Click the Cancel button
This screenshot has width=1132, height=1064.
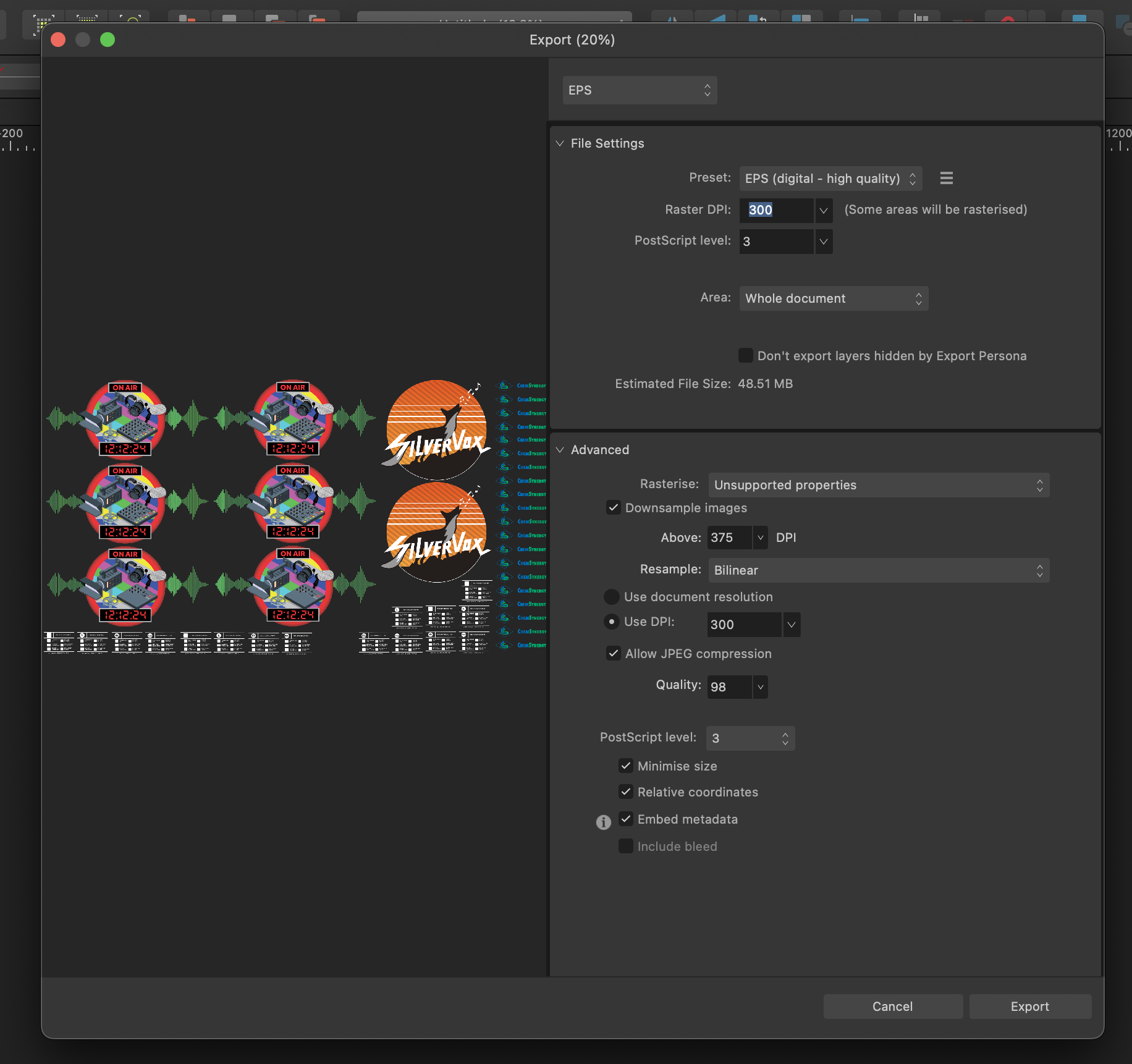(893, 1007)
